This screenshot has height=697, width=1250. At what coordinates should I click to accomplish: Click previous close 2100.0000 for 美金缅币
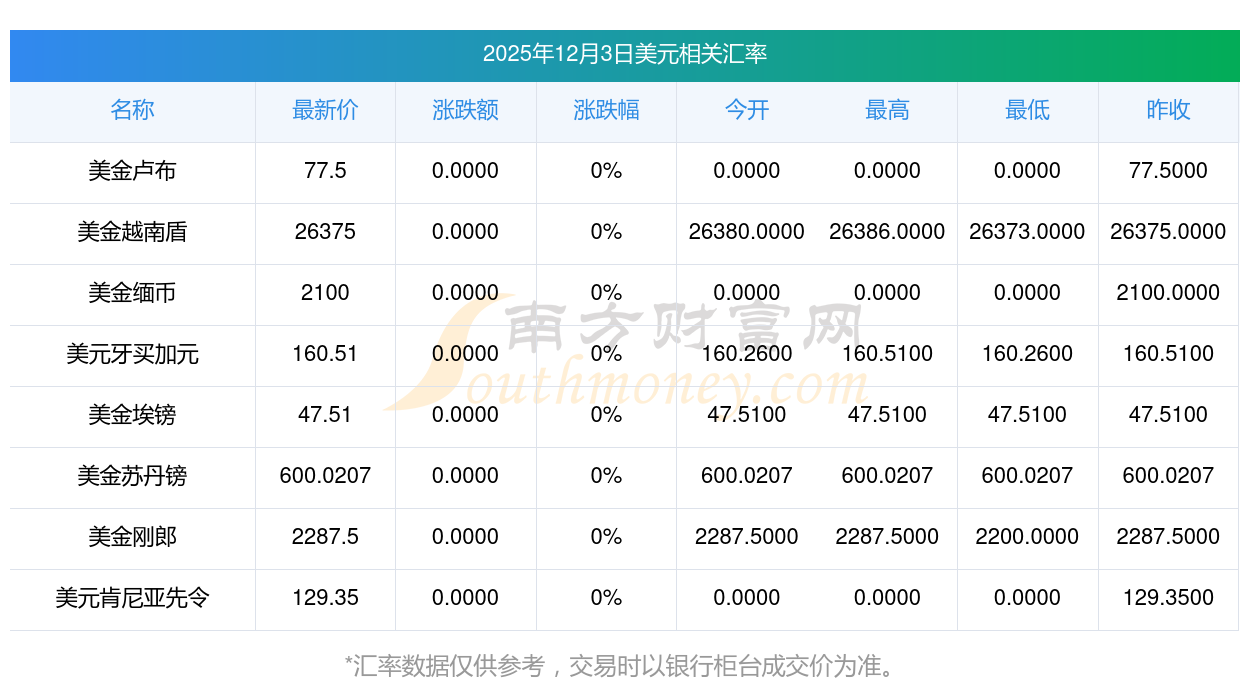point(1168,293)
